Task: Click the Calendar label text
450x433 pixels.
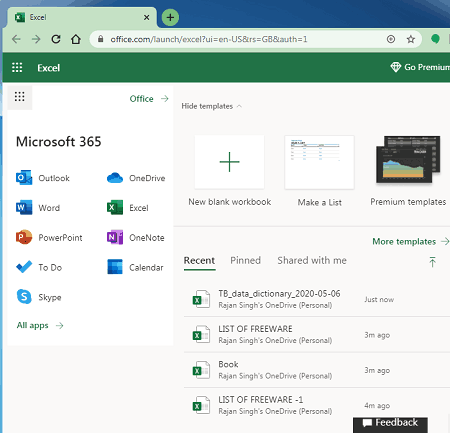Action: [146, 267]
